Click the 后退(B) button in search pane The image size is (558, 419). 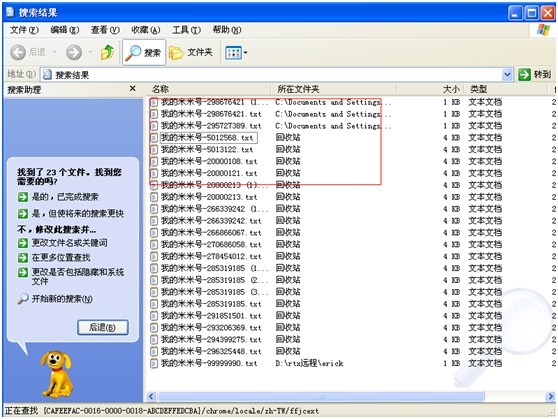pyautogui.click(x=102, y=327)
